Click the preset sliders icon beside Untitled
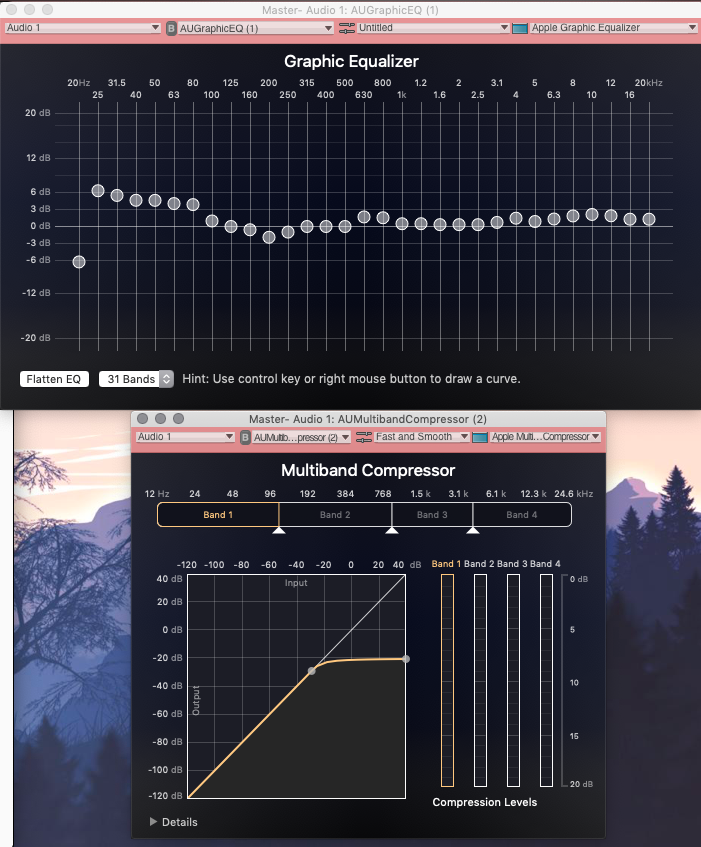 click(x=347, y=28)
